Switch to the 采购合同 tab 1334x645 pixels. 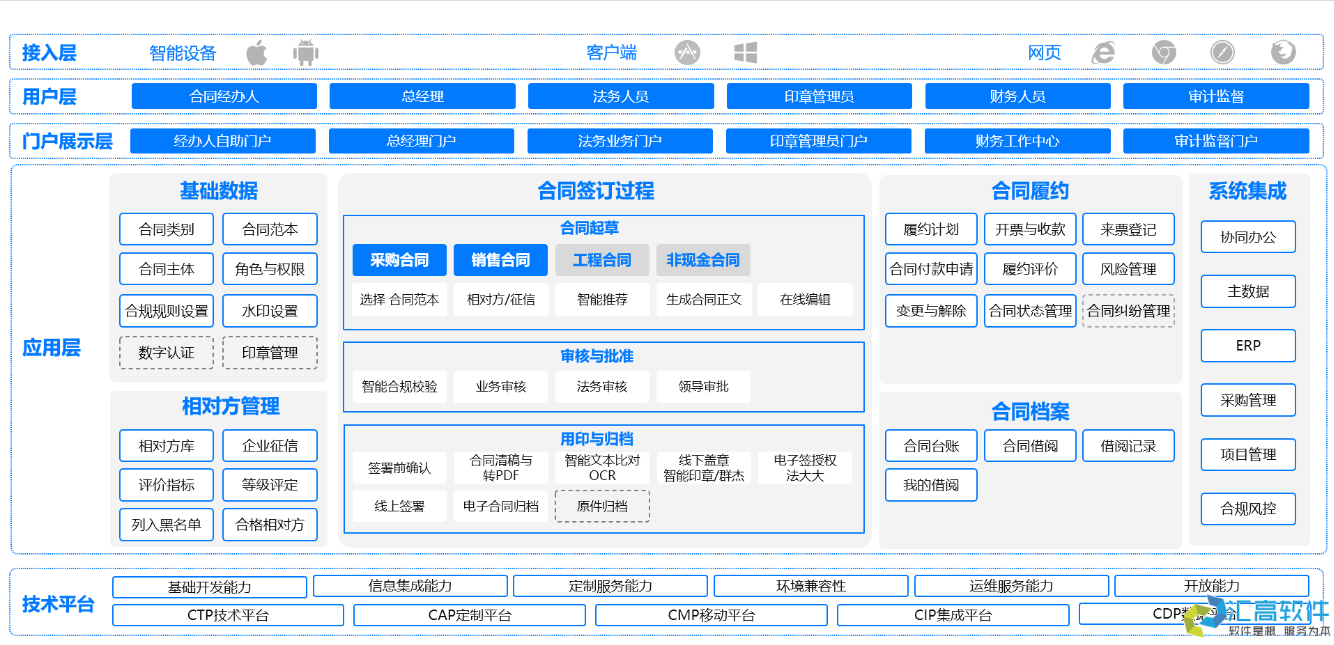click(x=399, y=260)
